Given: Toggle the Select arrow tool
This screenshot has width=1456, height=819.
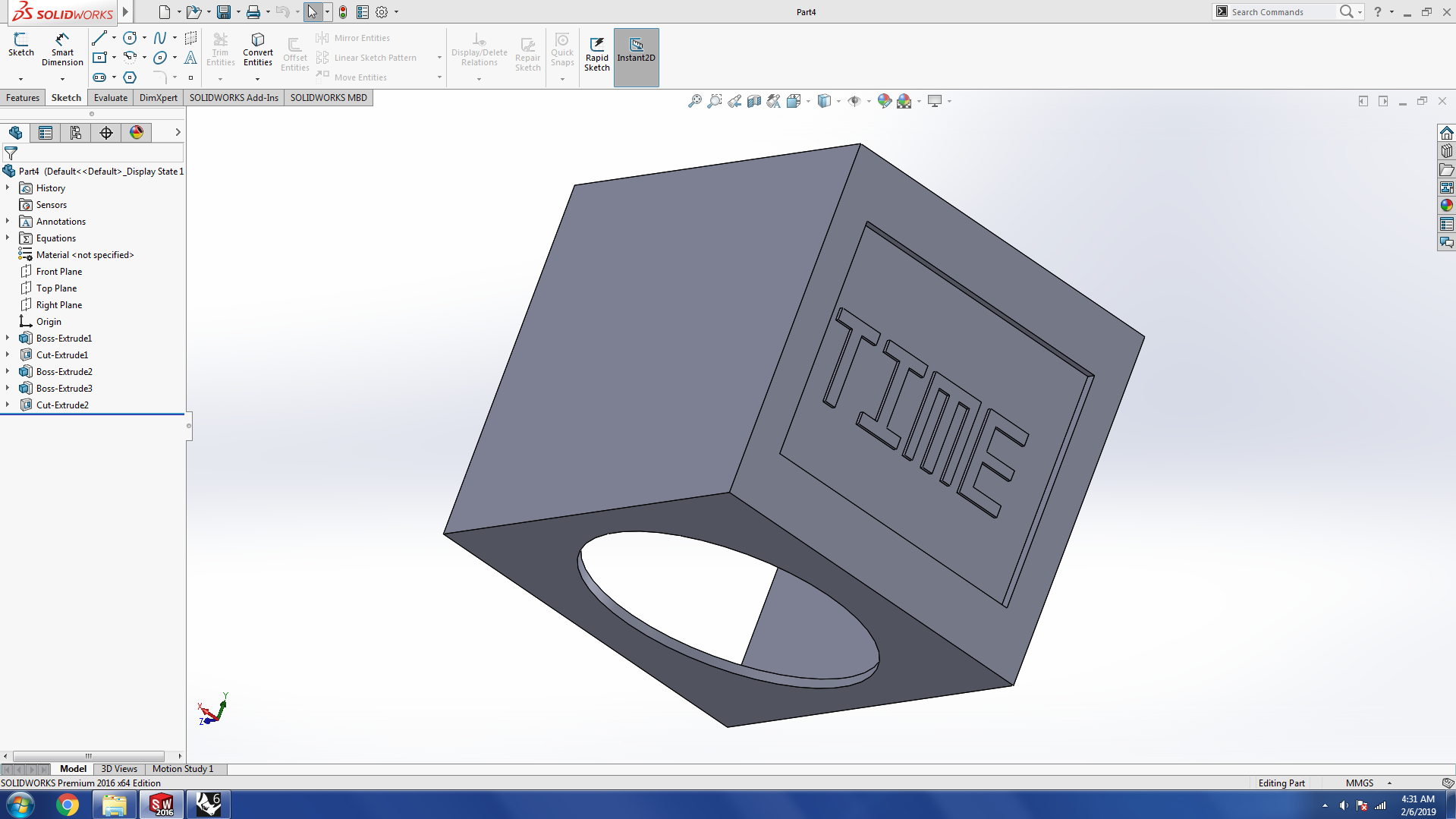Looking at the screenshot, I should (313, 12).
